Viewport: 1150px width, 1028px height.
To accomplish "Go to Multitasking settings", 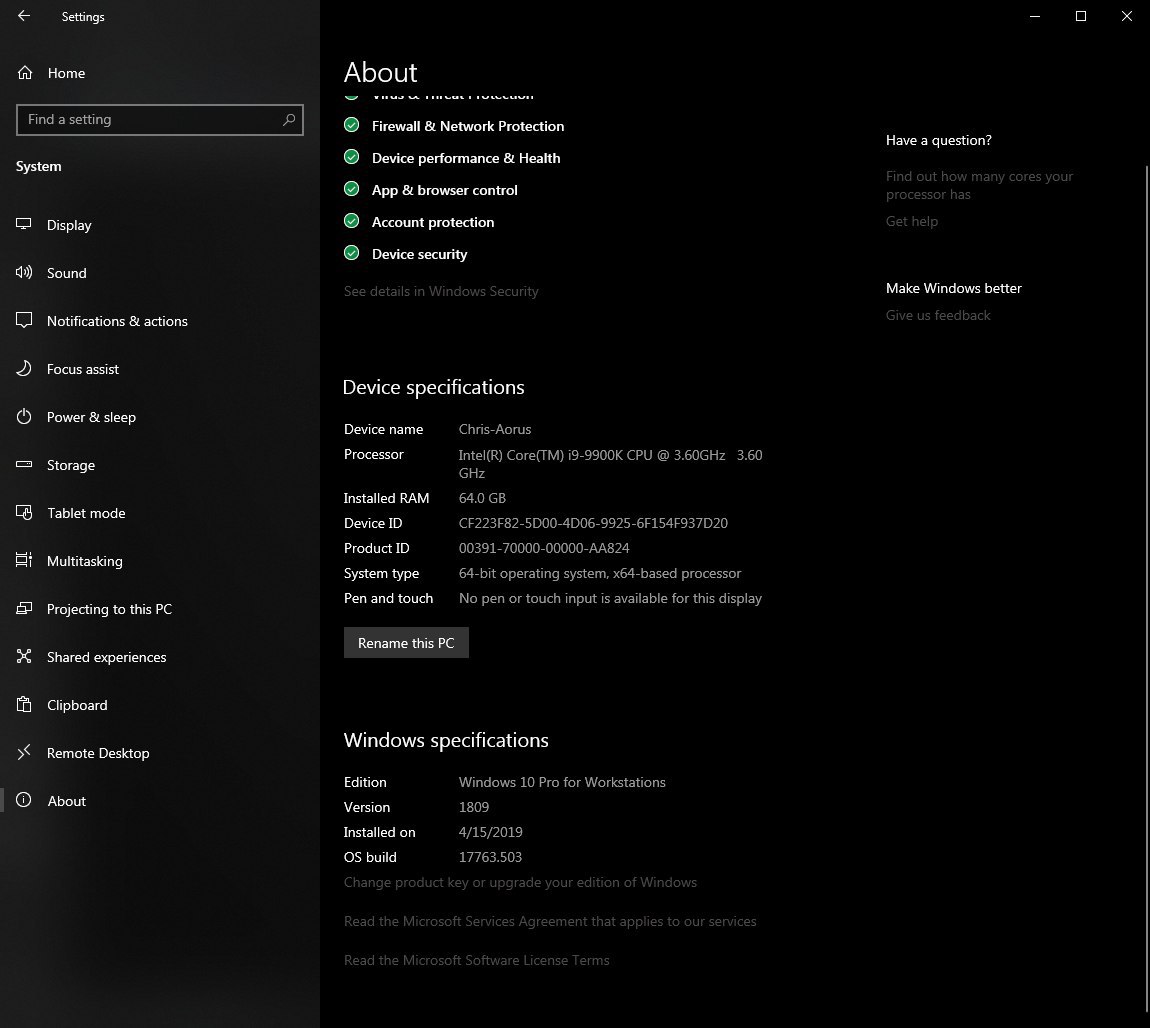I will coord(160,561).
